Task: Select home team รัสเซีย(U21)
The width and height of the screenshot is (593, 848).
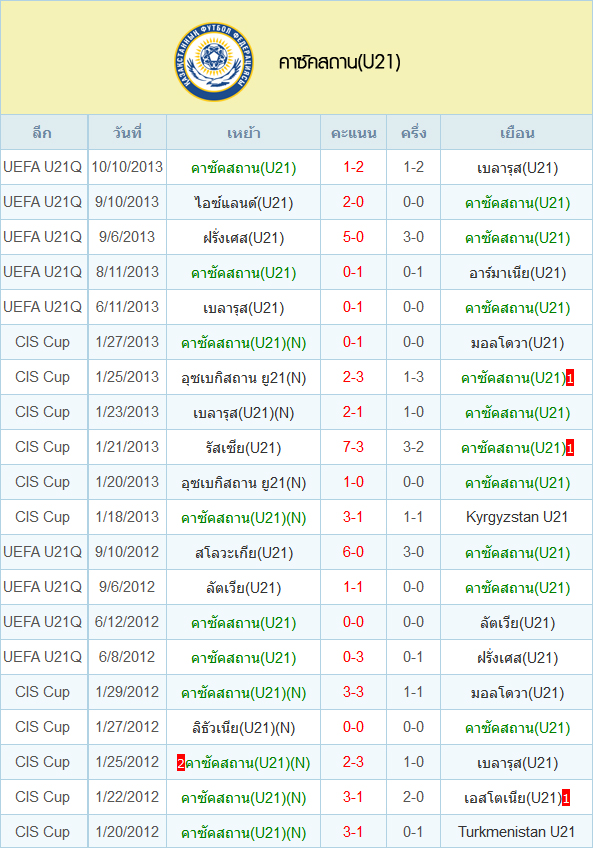Action: 243,447
